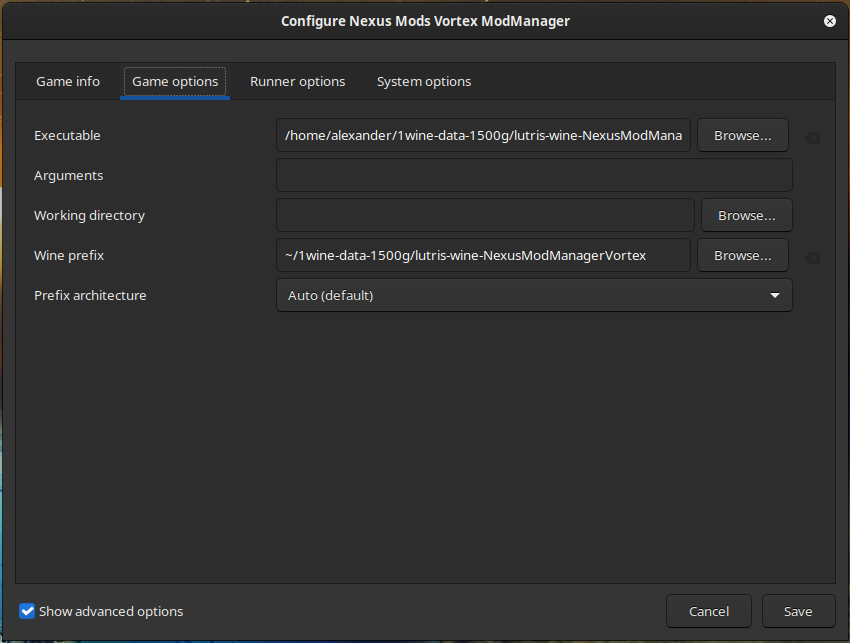Open the Prefix architecture dropdown
Image resolution: width=850 pixels, height=643 pixels.
[534, 295]
